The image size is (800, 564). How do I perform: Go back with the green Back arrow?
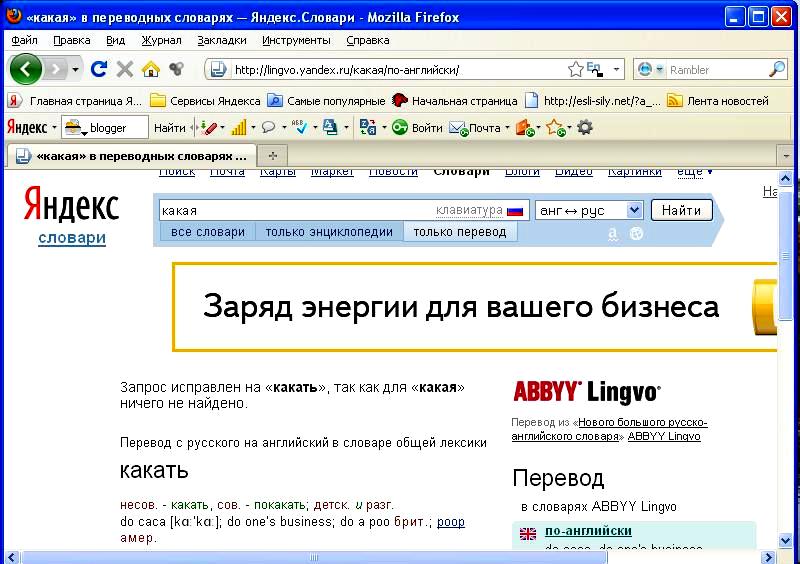(x=26, y=69)
